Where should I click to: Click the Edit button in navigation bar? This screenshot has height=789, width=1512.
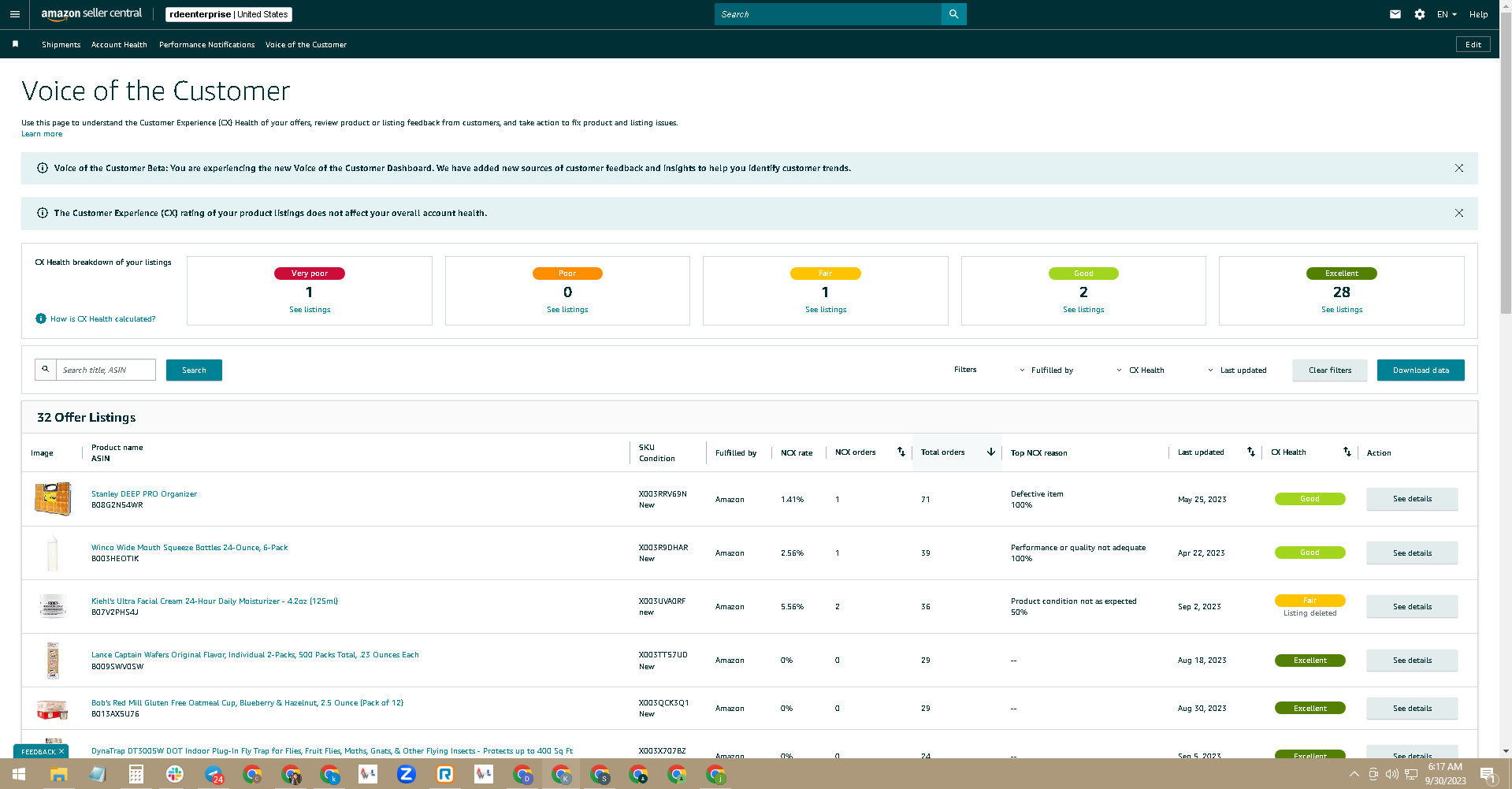[1473, 44]
